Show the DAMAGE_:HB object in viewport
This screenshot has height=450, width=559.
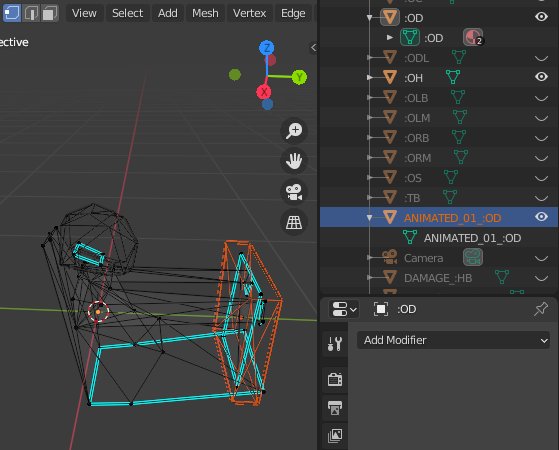(x=541, y=278)
